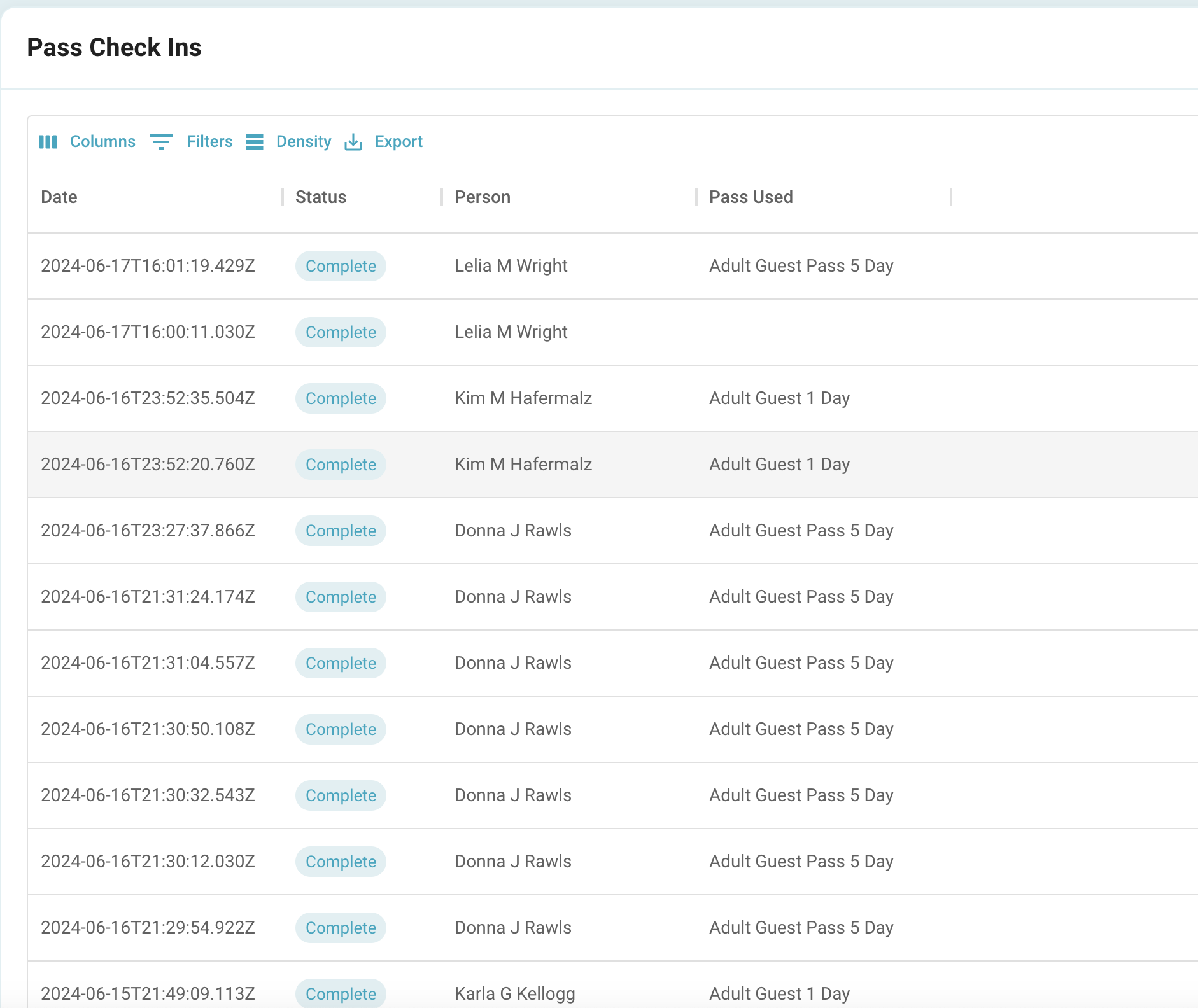Click the Karla G Kellogg row
This screenshot has height=1008, width=1198.
[x=612, y=985]
